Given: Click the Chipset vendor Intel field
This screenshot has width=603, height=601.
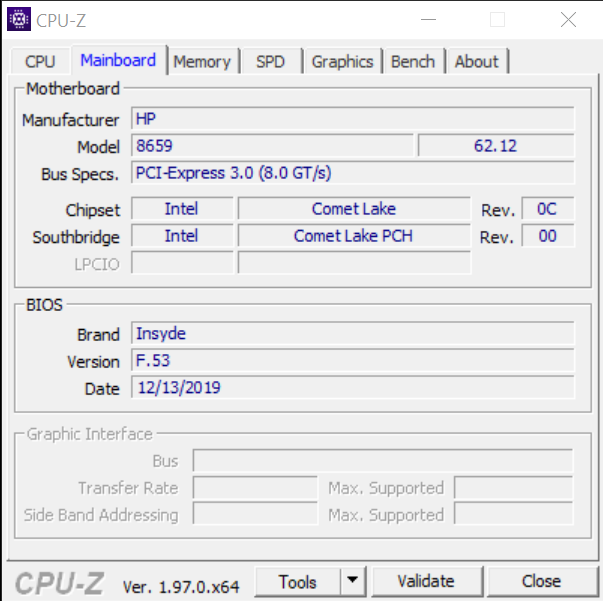Looking at the screenshot, I should (182, 209).
